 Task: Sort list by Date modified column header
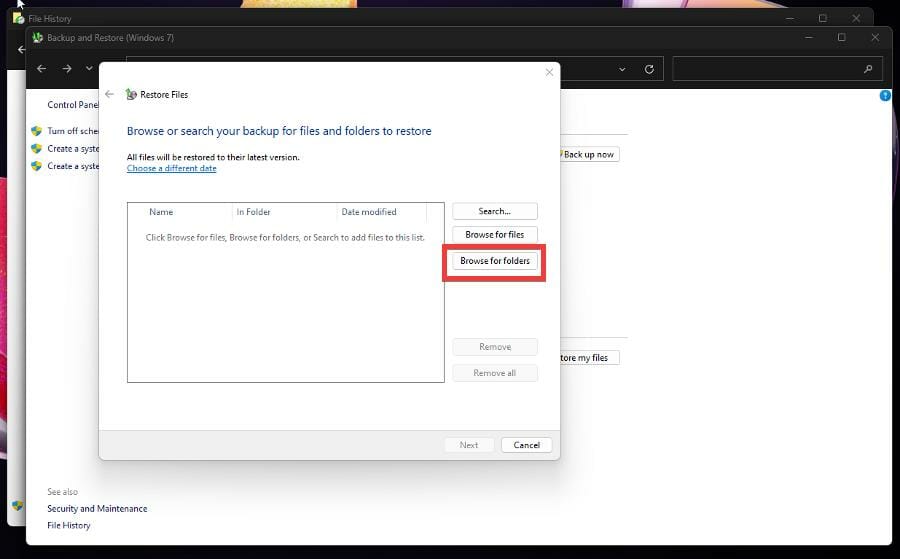point(369,212)
